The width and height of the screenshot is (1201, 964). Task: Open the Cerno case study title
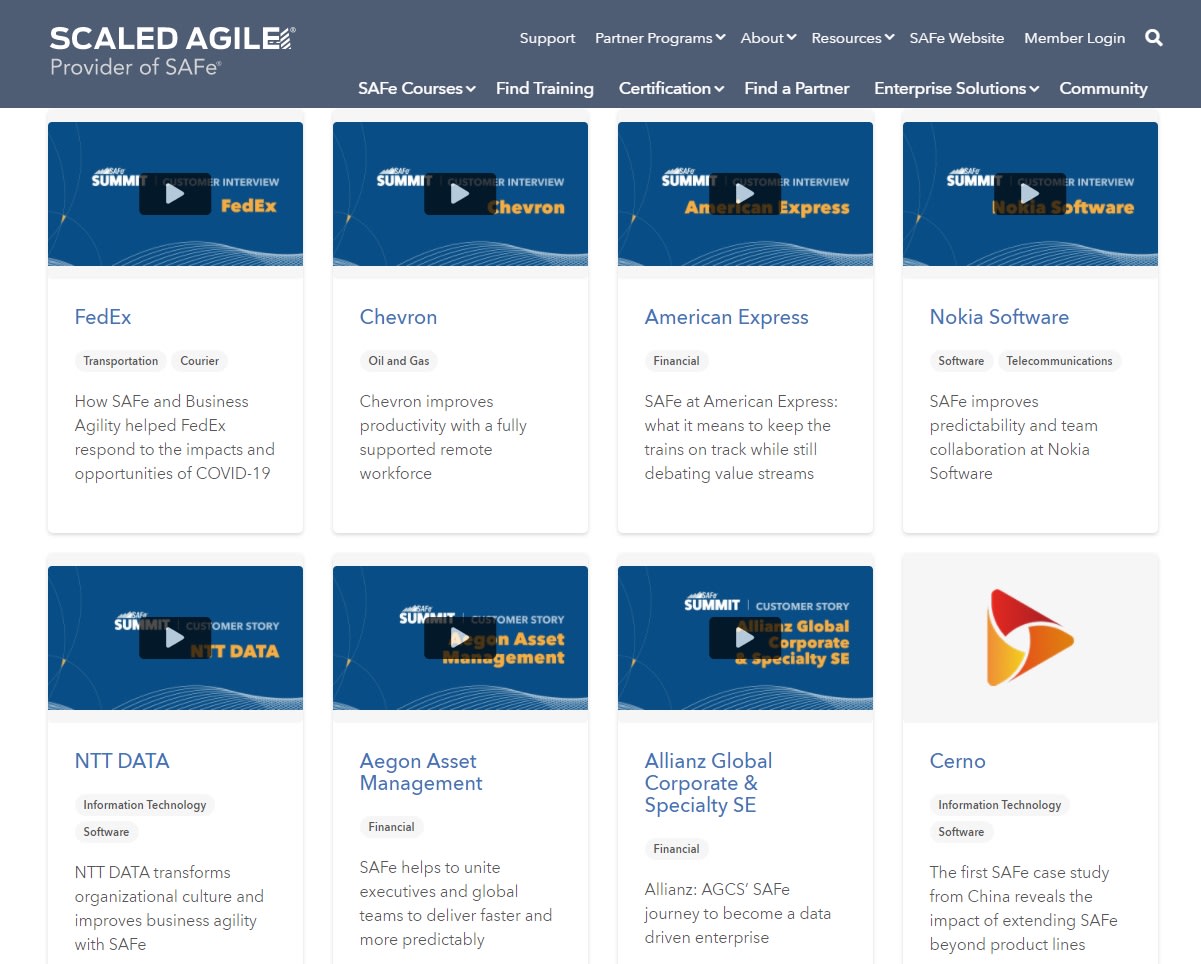pos(958,761)
